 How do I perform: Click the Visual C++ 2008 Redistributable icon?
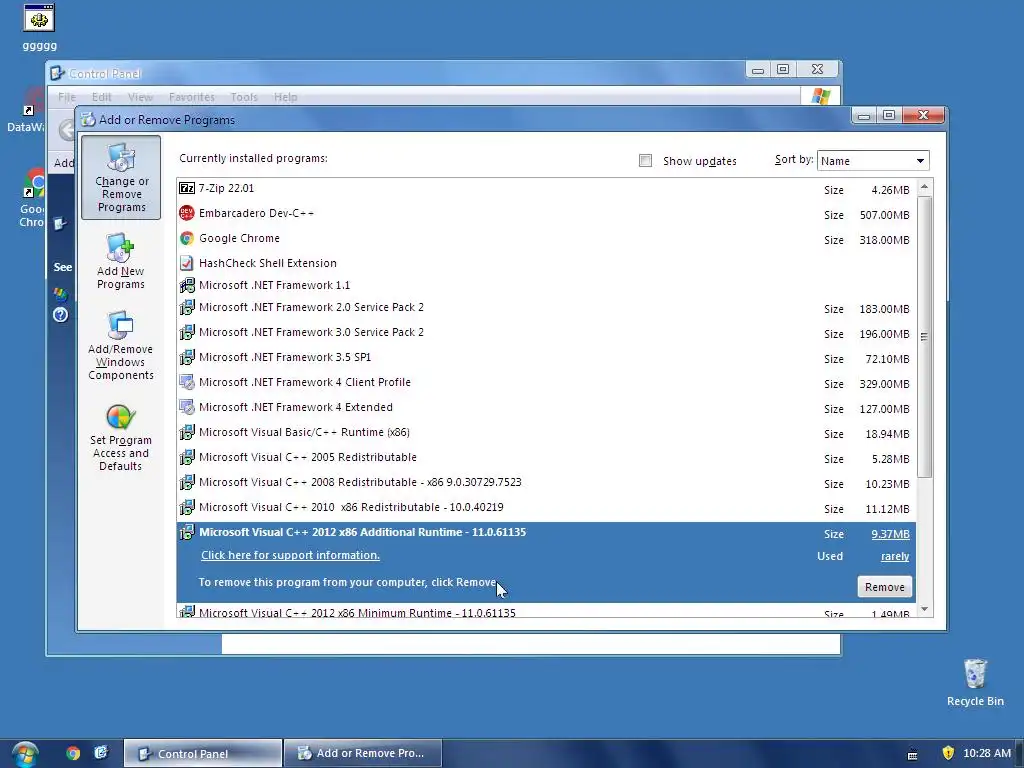[x=187, y=483]
